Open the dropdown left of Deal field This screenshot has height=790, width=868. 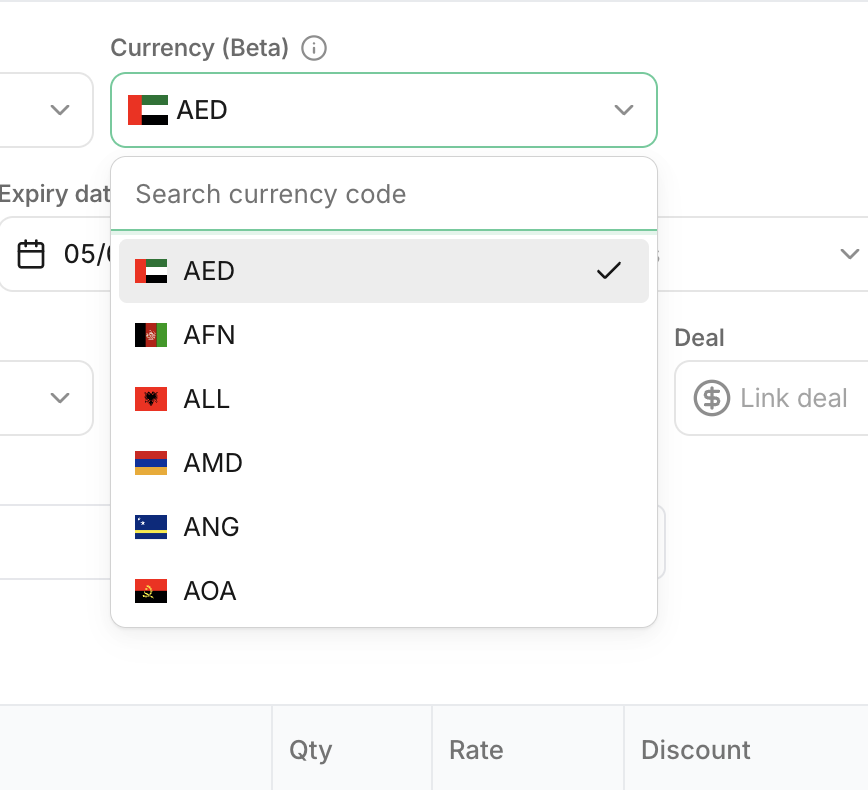(x=60, y=398)
